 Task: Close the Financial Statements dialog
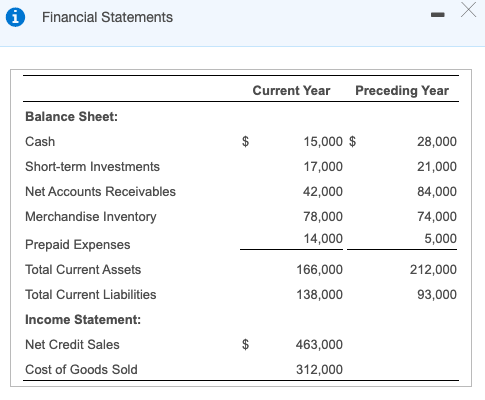tap(468, 9)
